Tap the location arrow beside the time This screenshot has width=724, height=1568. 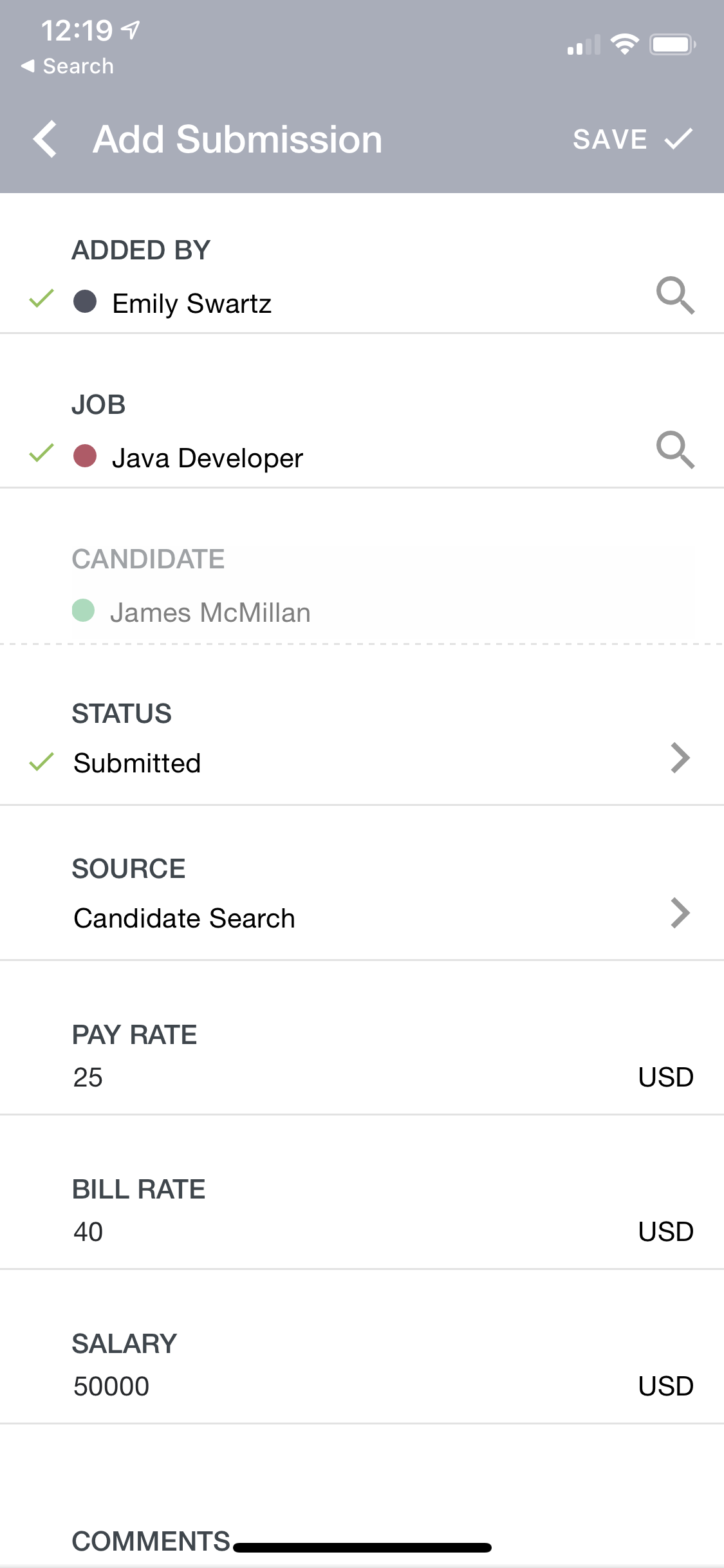(131, 30)
